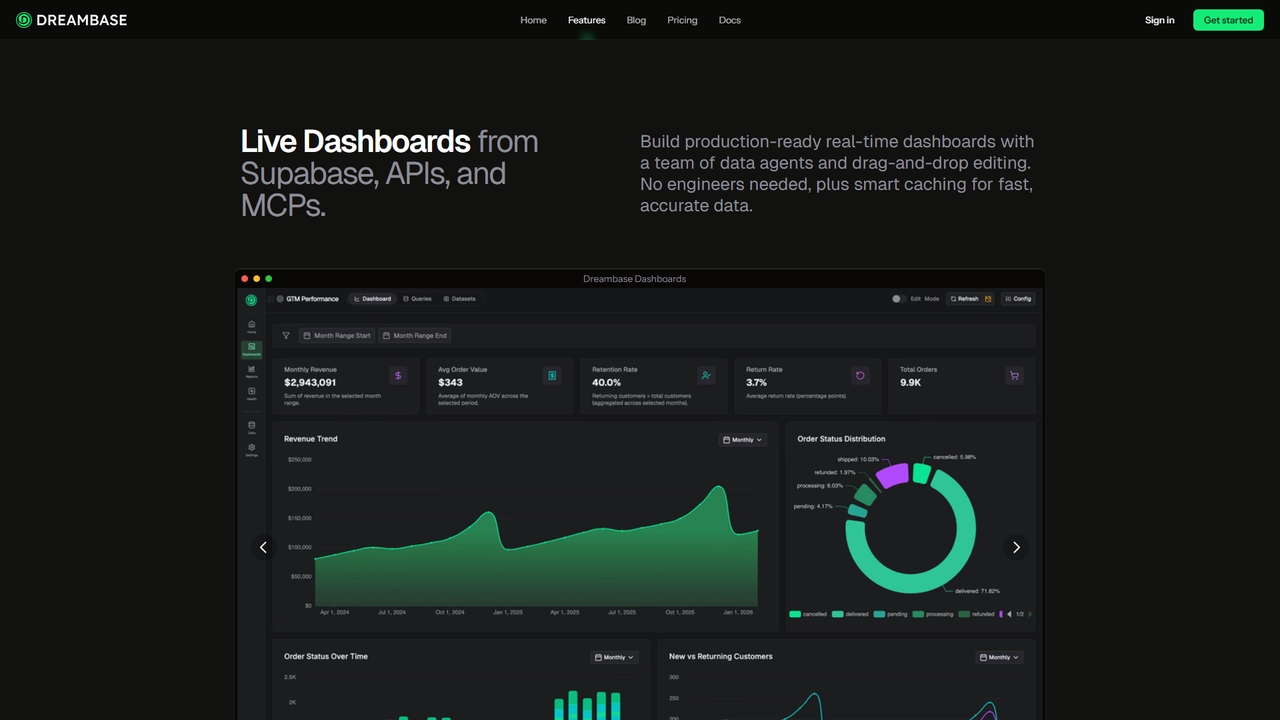Image resolution: width=1280 pixels, height=720 pixels.
Task: Click the delivered legend swatch
Action: [x=837, y=614]
